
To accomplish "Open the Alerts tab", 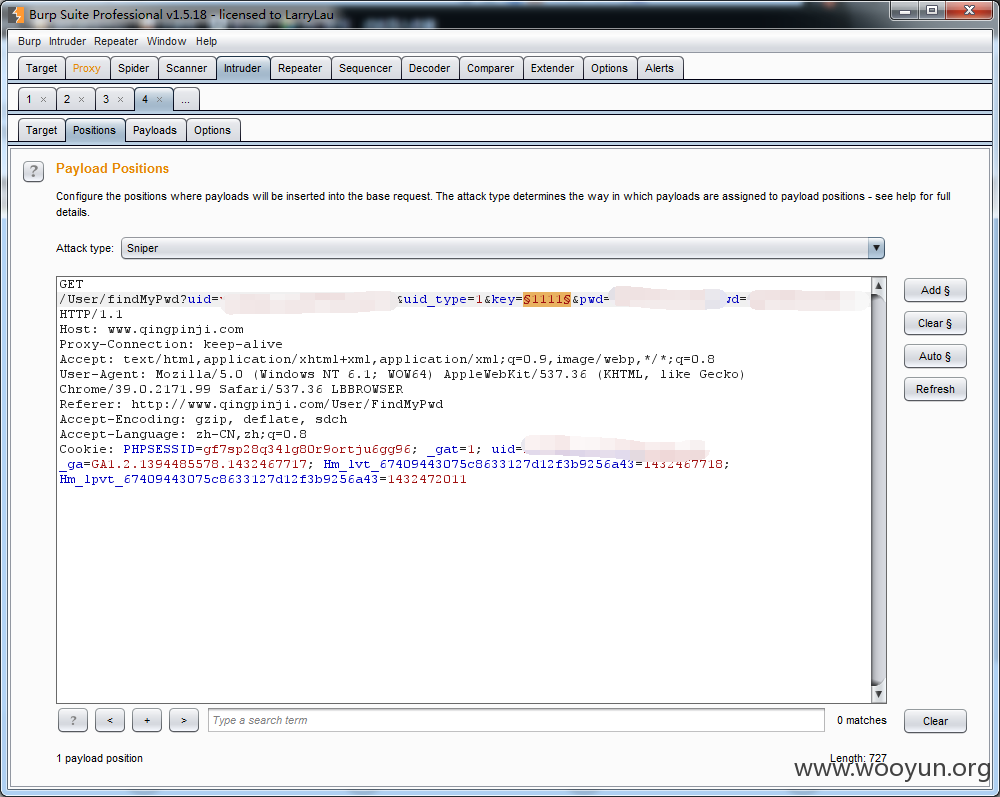I will click(659, 68).
